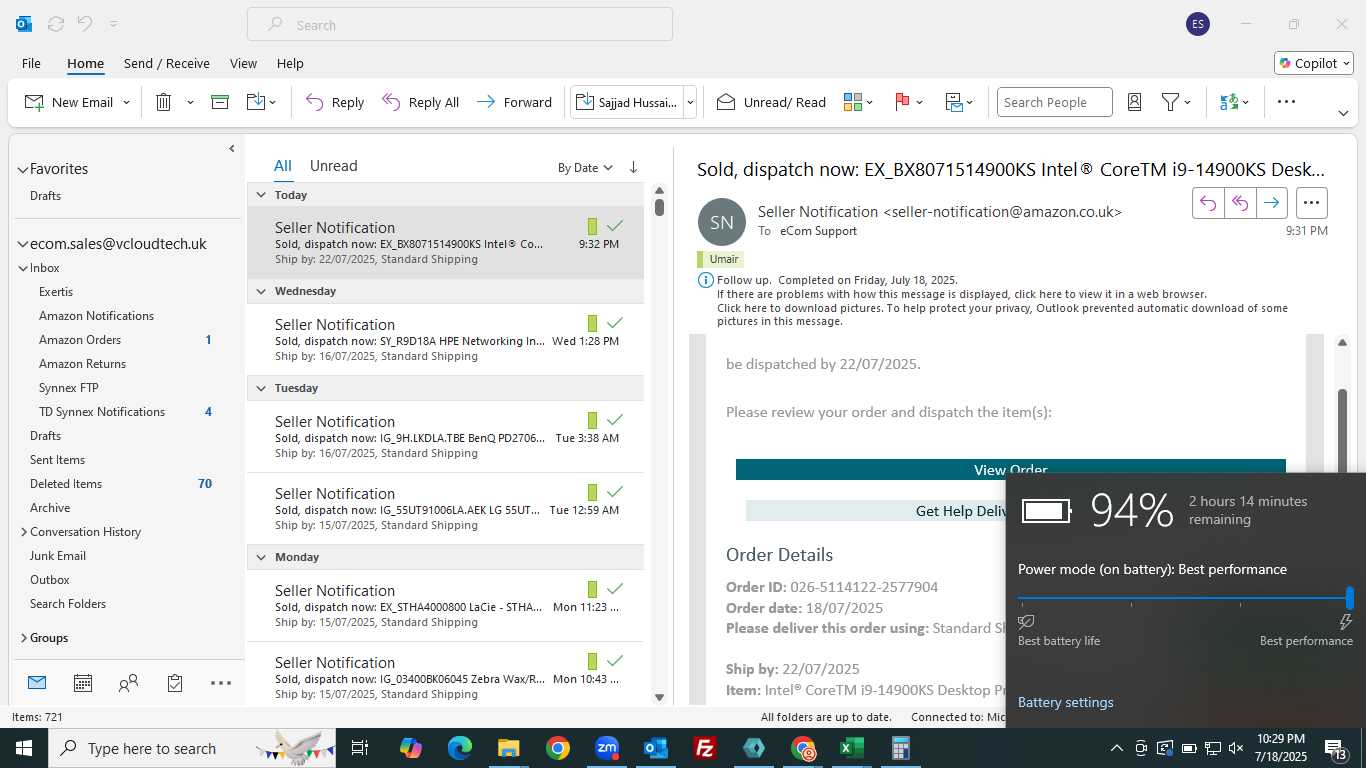Viewport: 1366px width, 768px height.
Task: Collapse the Inbox folder tree
Action: (x=23, y=268)
